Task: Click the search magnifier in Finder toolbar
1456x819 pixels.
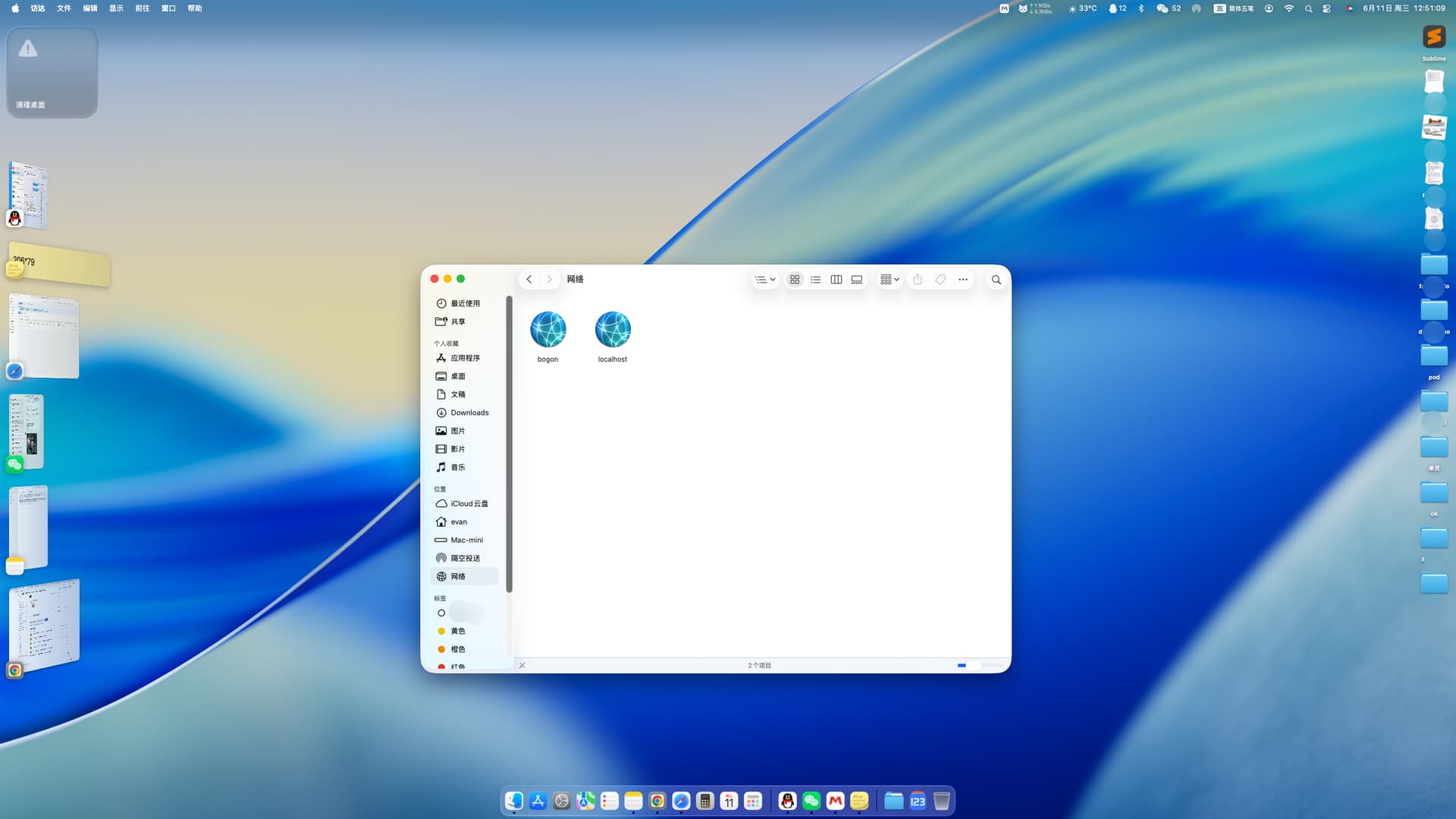Action: coord(996,280)
